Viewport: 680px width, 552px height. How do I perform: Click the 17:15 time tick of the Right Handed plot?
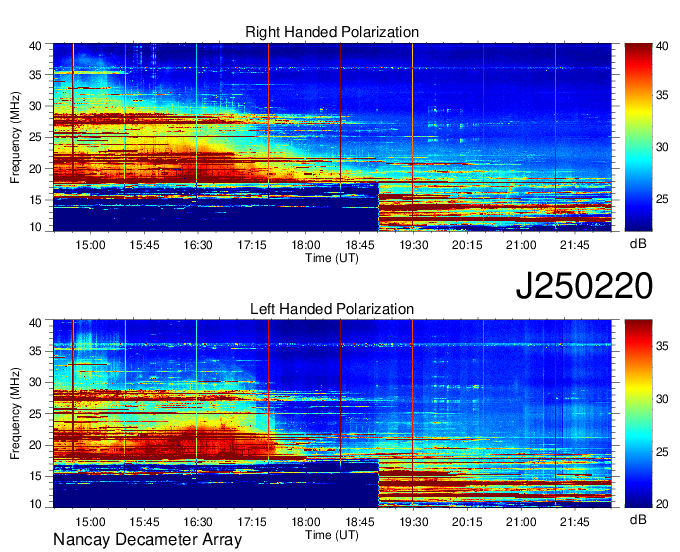[x=252, y=245]
